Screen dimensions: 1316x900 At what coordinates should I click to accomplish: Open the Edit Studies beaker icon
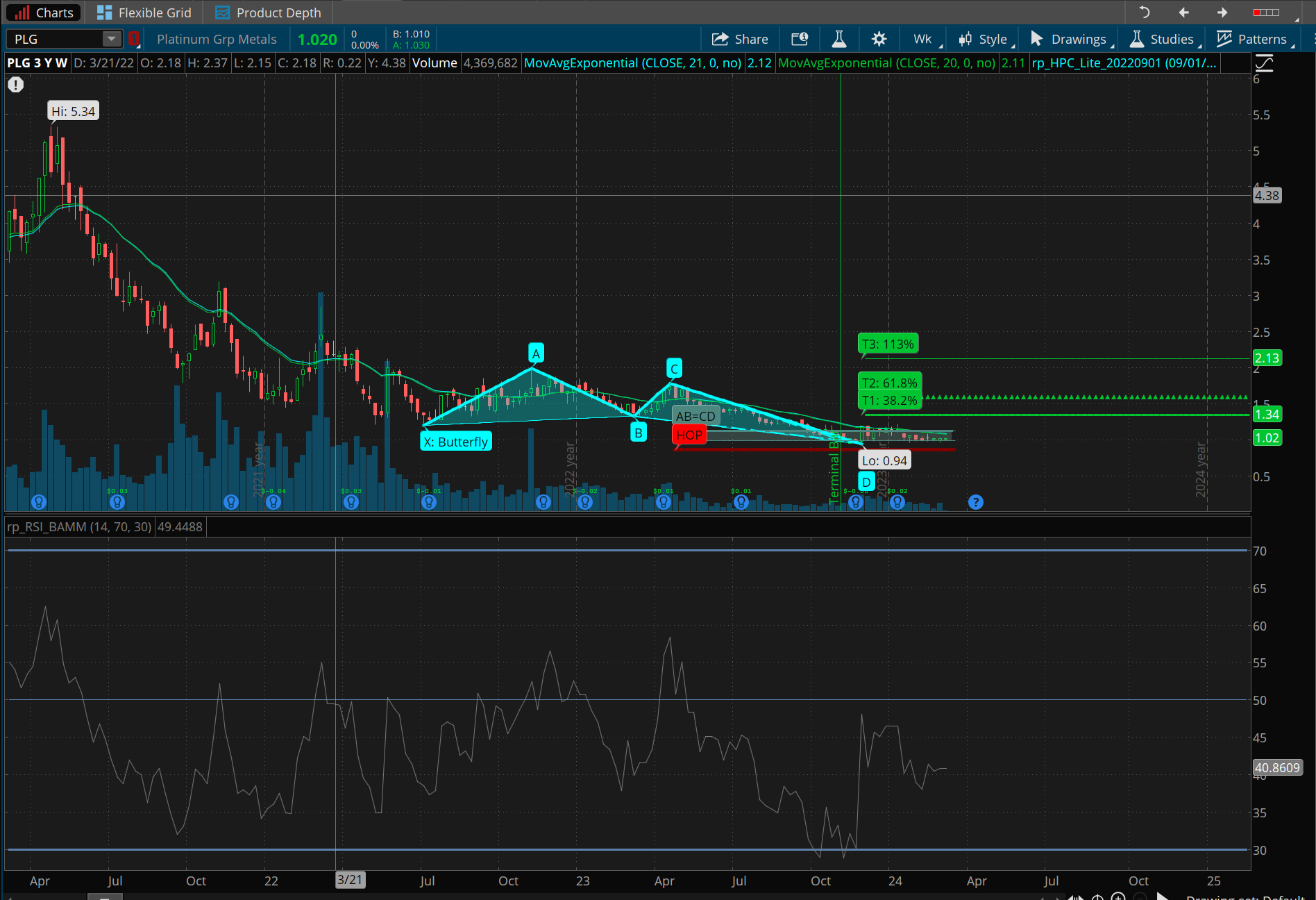[838, 39]
